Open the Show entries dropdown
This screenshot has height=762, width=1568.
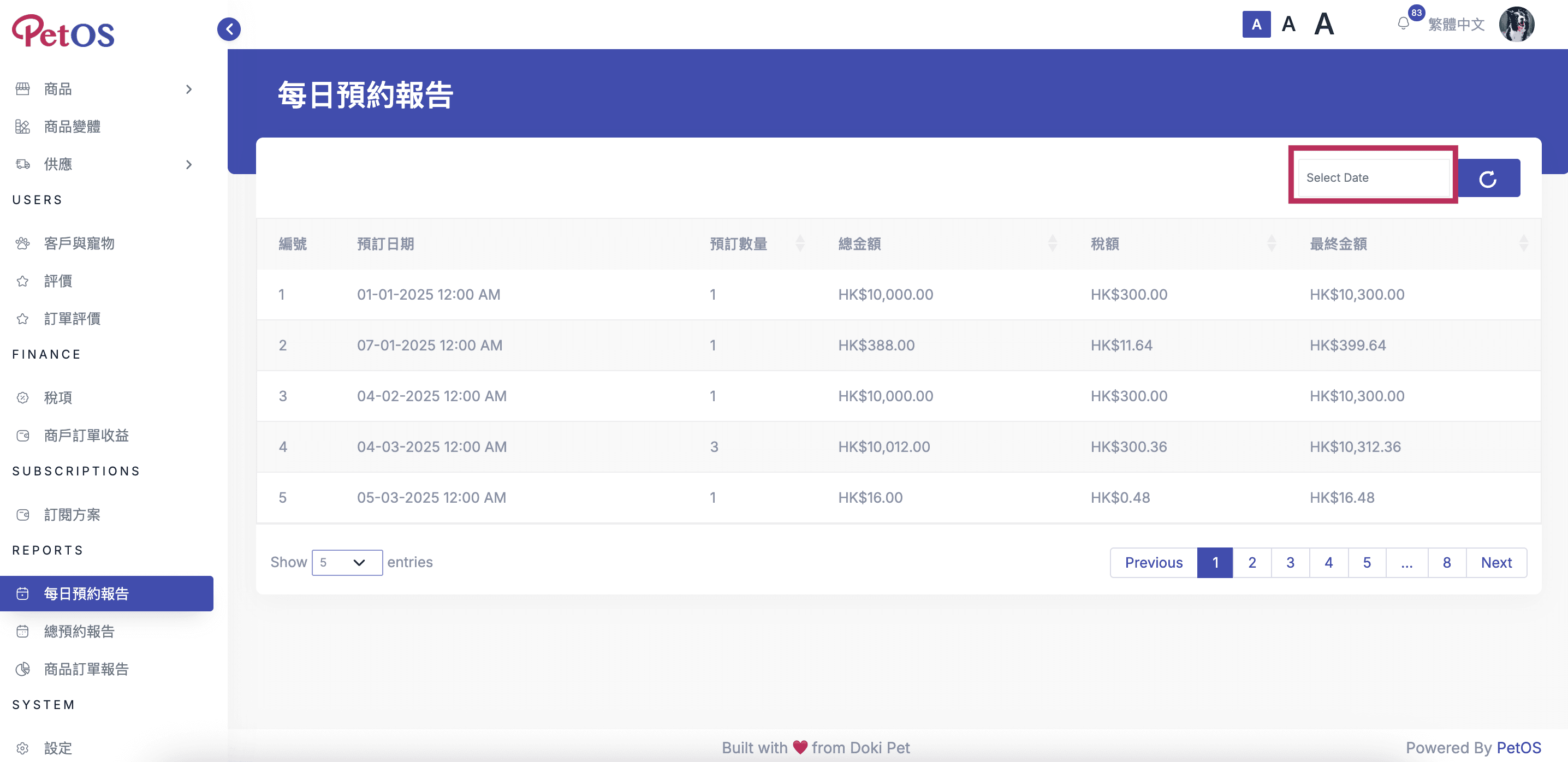point(347,562)
